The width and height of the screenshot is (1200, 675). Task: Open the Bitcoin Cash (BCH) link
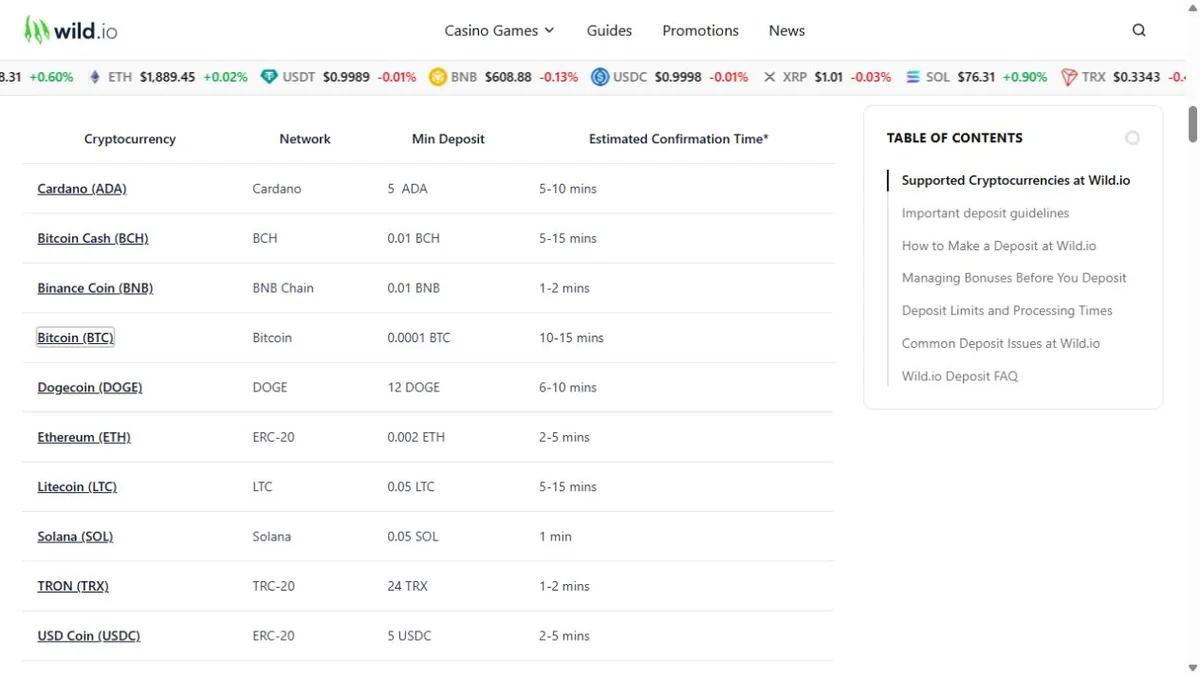coord(93,238)
